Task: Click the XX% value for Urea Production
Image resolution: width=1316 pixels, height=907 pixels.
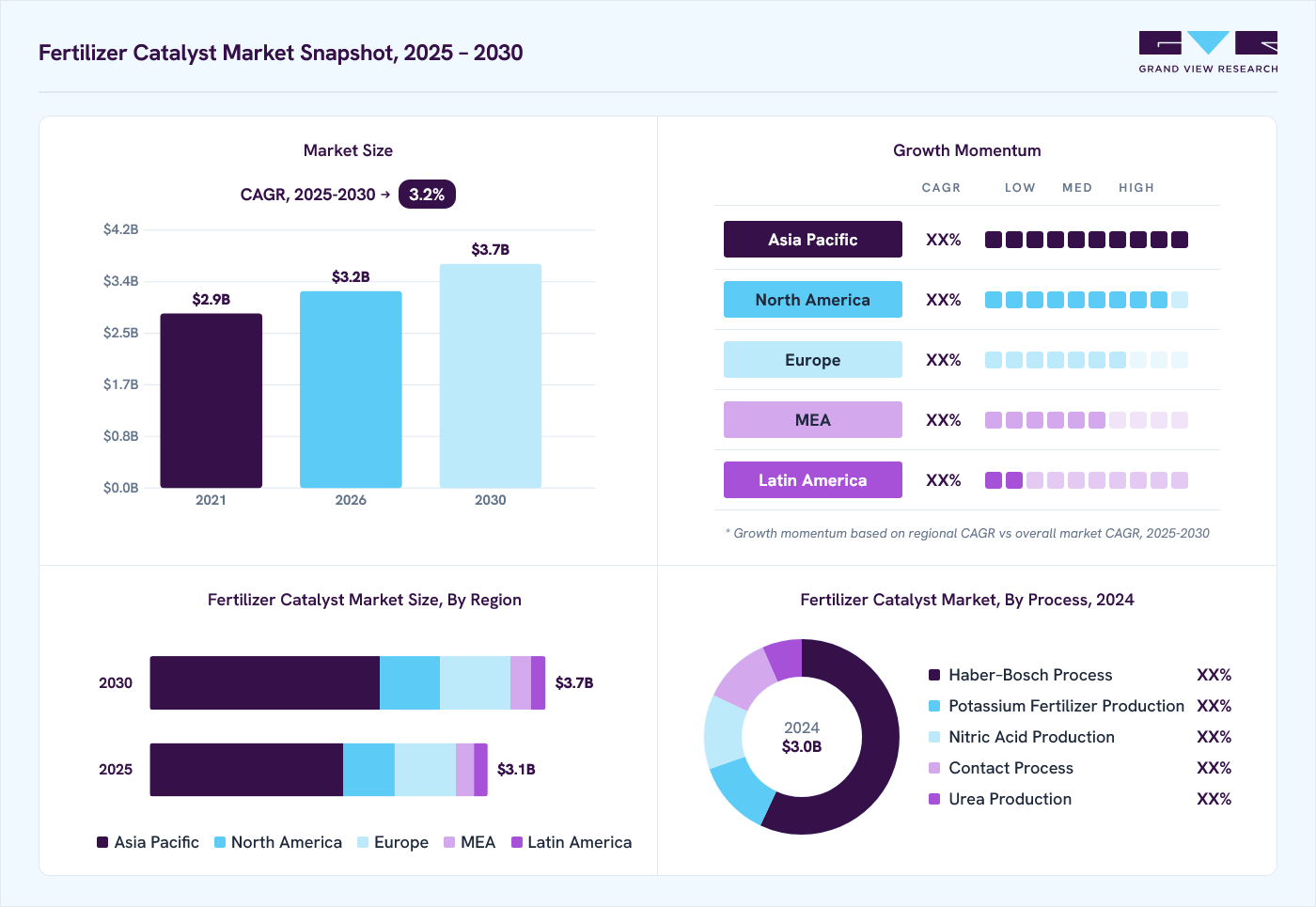Action: (x=1214, y=799)
